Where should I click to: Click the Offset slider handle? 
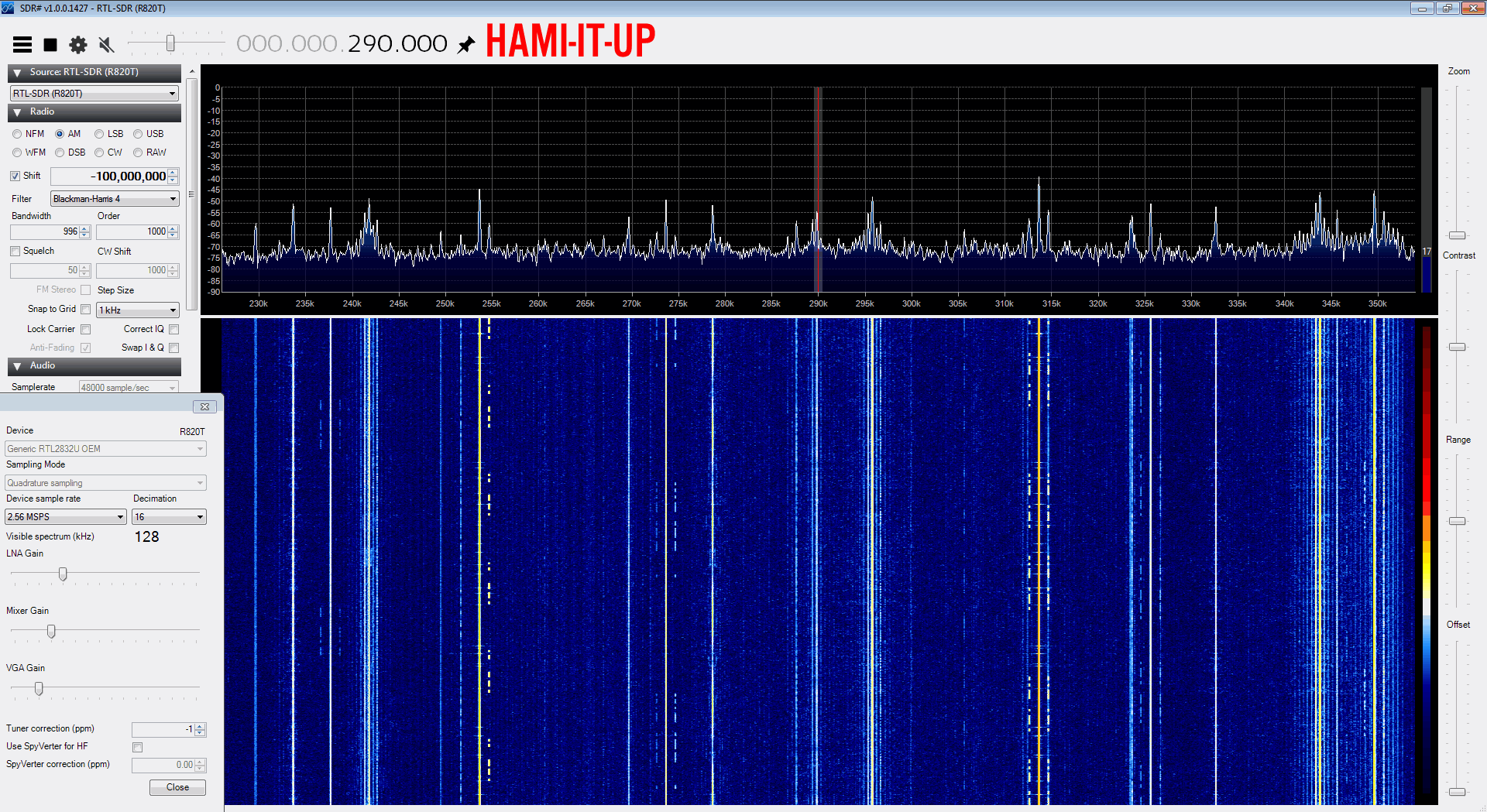pyautogui.click(x=1458, y=792)
